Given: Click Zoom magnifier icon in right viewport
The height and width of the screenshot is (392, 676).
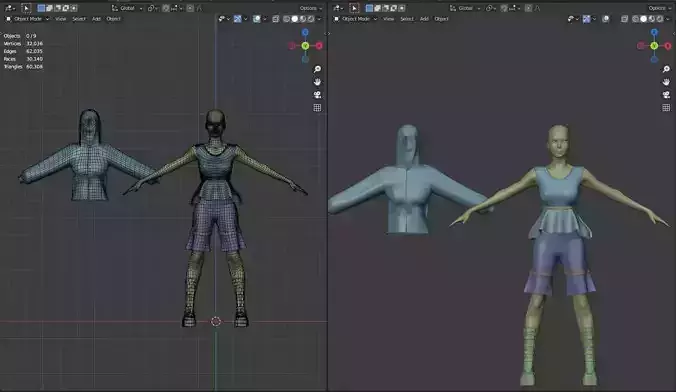Looking at the screenshot, I should (666, 69).
